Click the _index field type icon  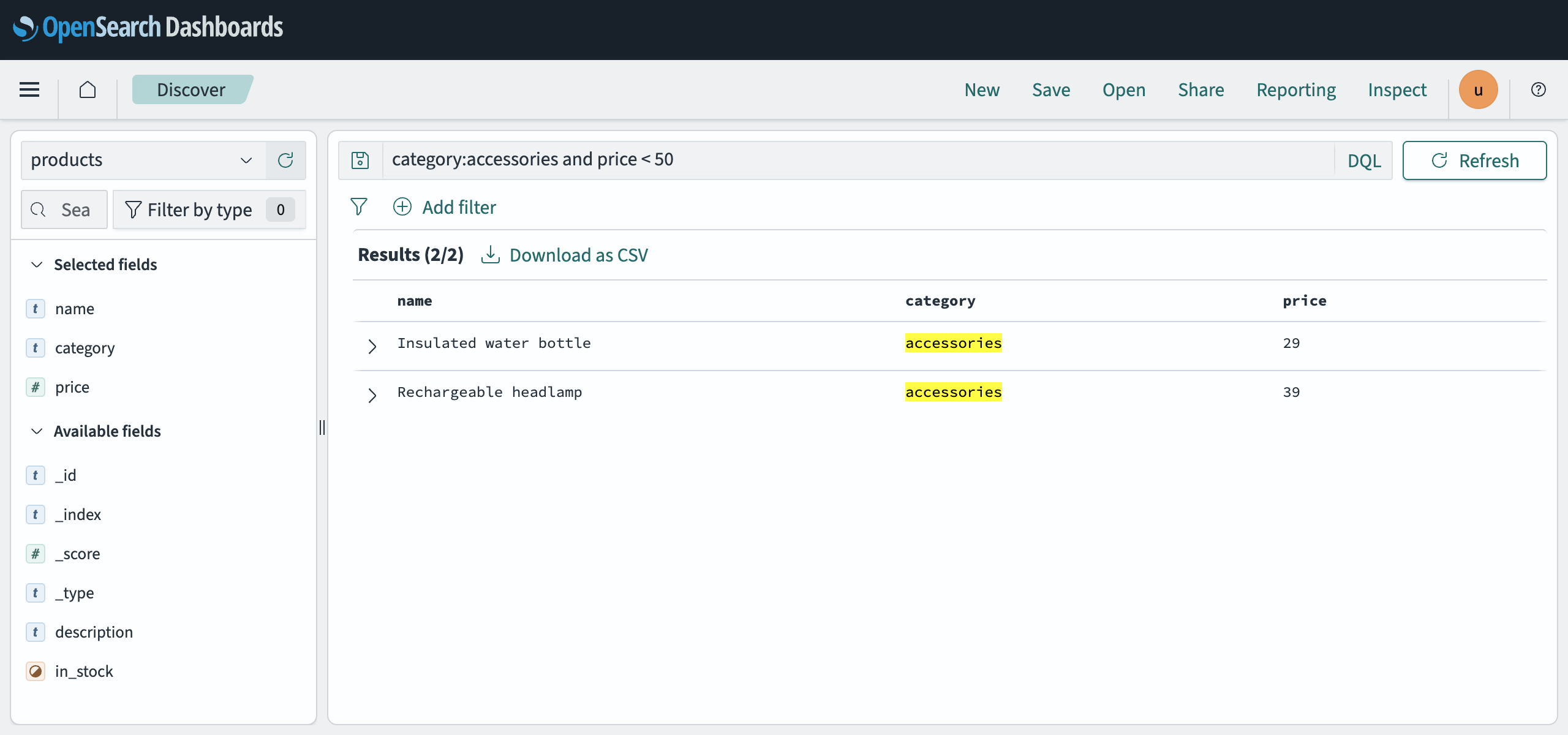(36, 514)
